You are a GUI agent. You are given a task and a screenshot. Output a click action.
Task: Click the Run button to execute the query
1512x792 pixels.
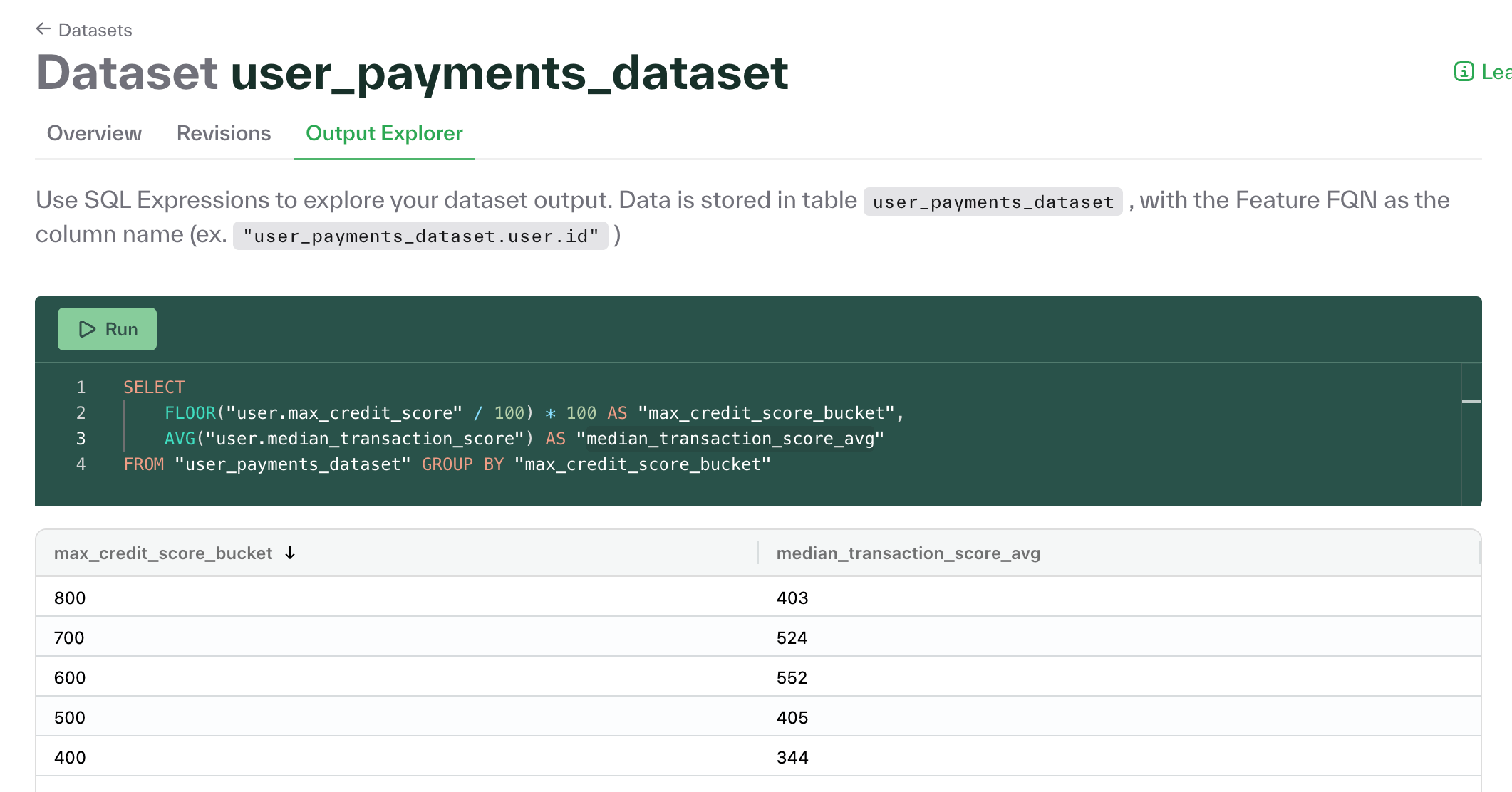(x=107, y=328)
